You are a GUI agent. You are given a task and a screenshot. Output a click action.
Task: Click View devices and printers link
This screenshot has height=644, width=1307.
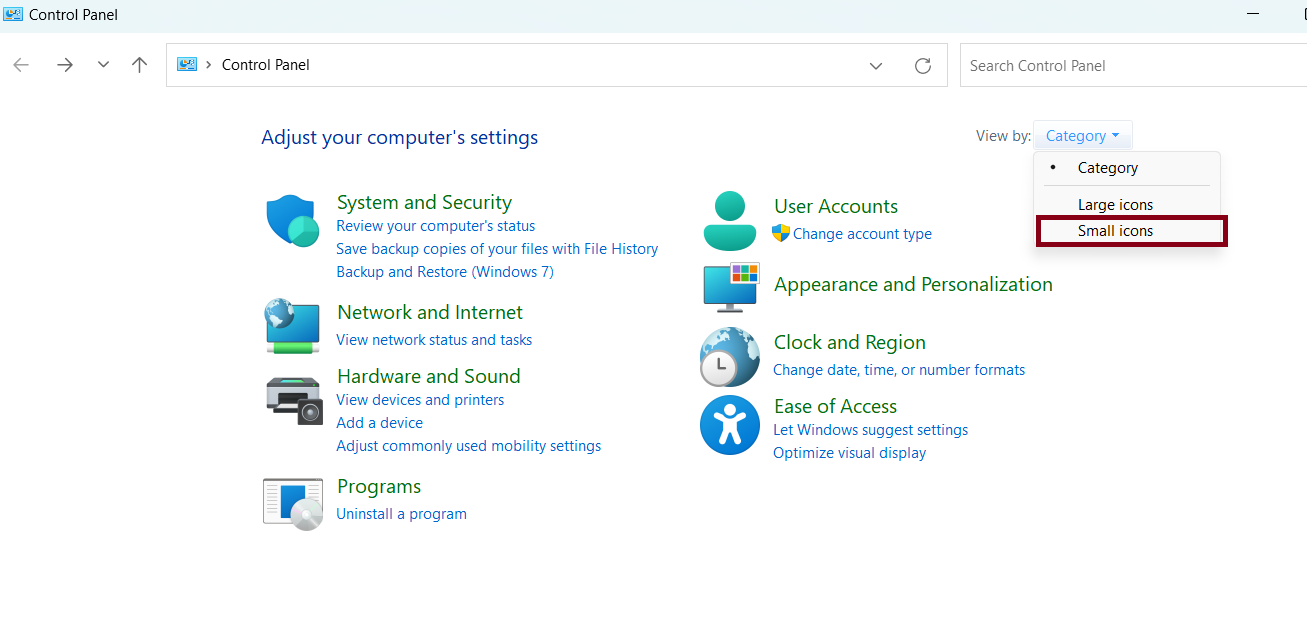point(420,400)
